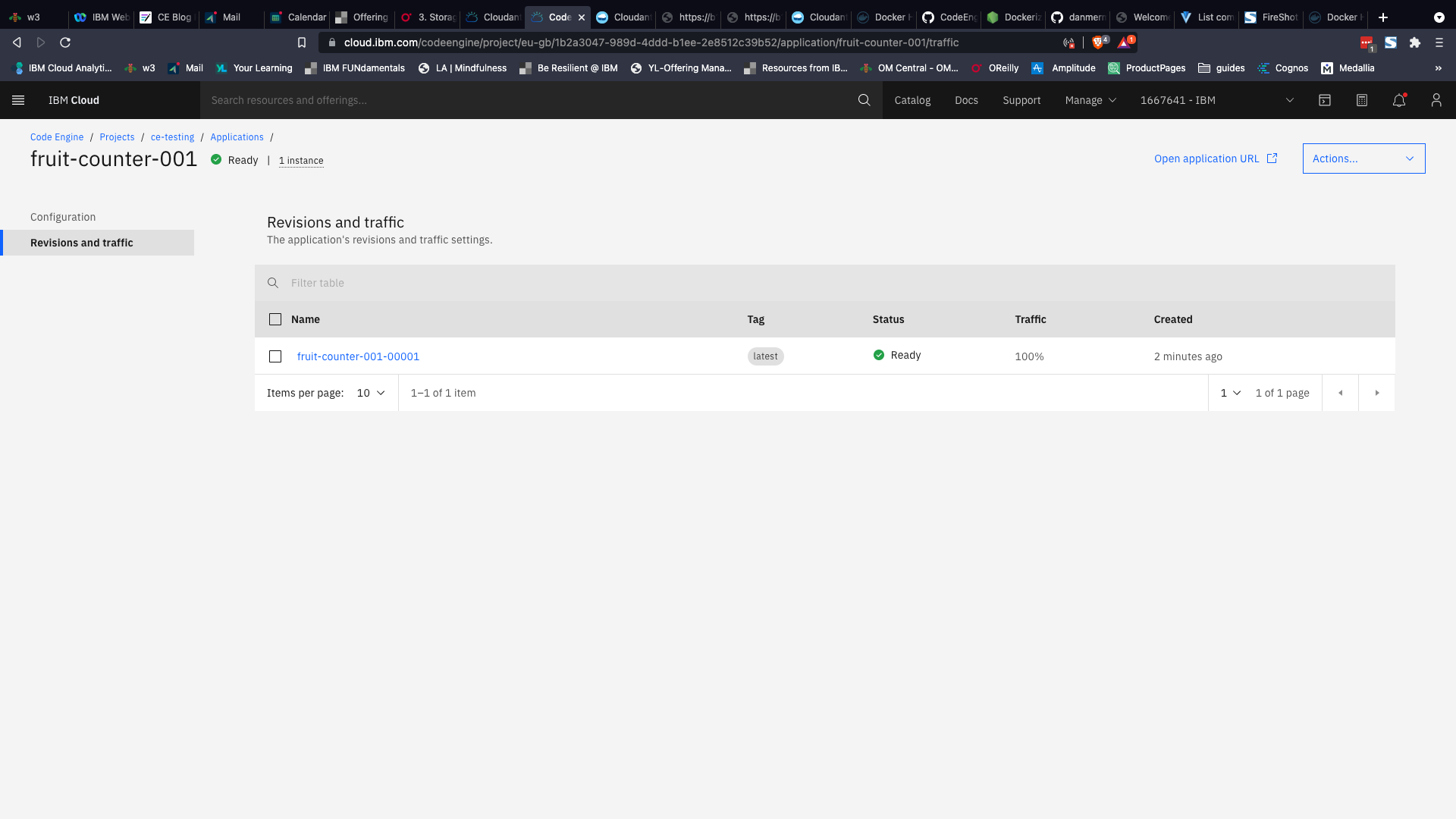
Task: Open the cost estimator calculator icon
Action: tap(1362, 100)
